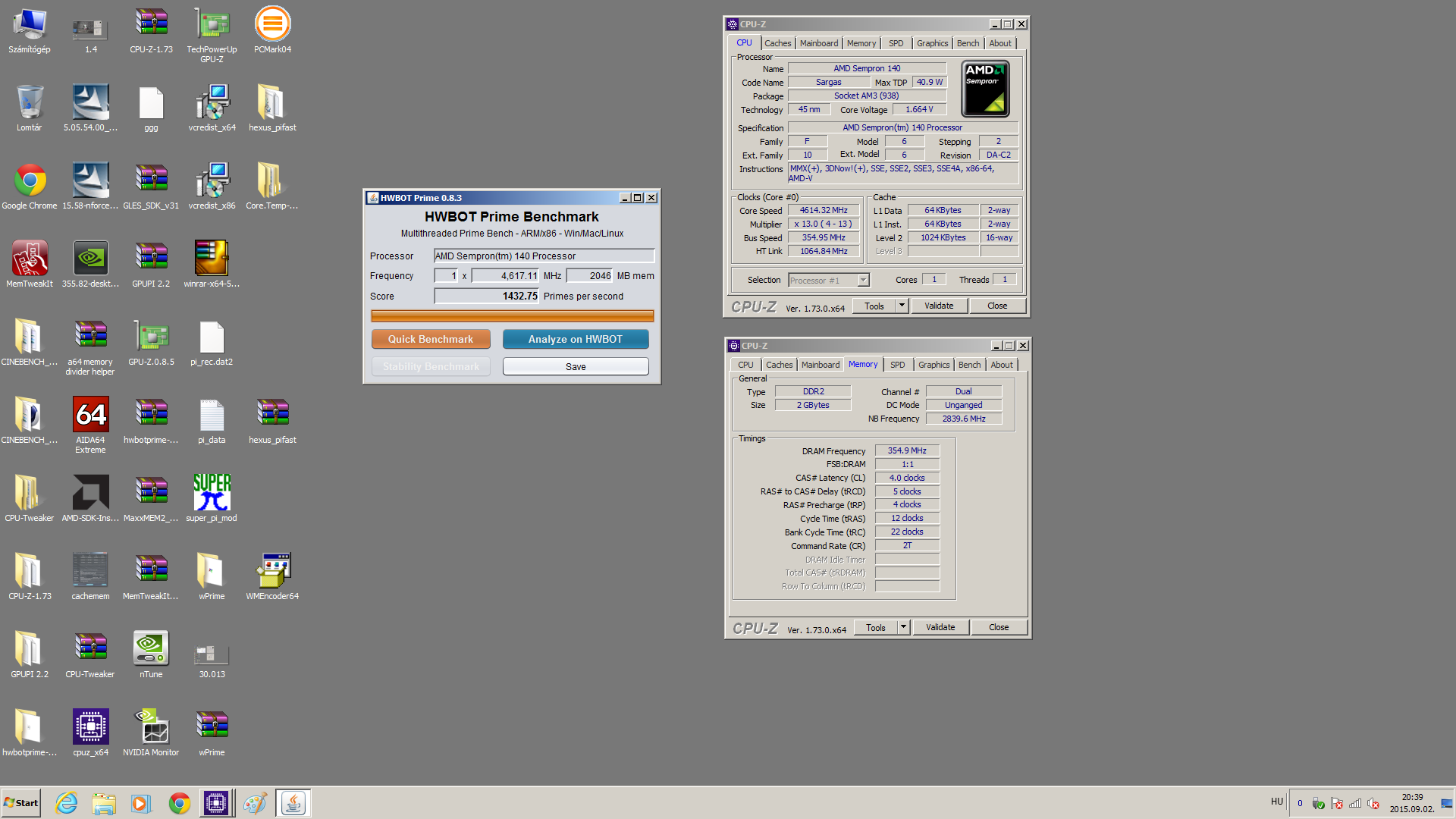The image size is (1456, 819).
Task: Open the GPUPI 2.2 archive icon
Action: click(151, 265)
